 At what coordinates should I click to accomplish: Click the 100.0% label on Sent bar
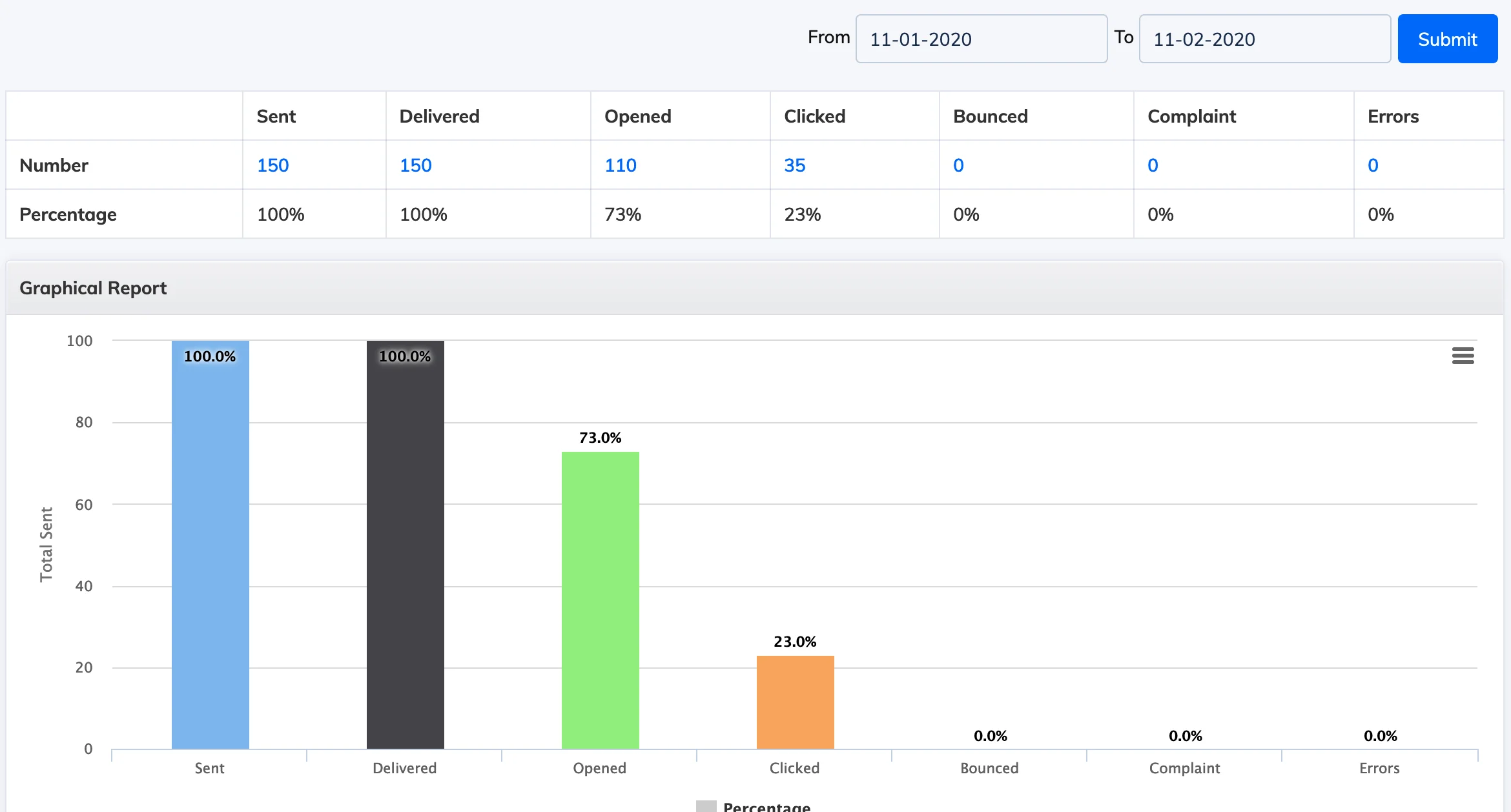pyautogui.click(x=210, y=356)
